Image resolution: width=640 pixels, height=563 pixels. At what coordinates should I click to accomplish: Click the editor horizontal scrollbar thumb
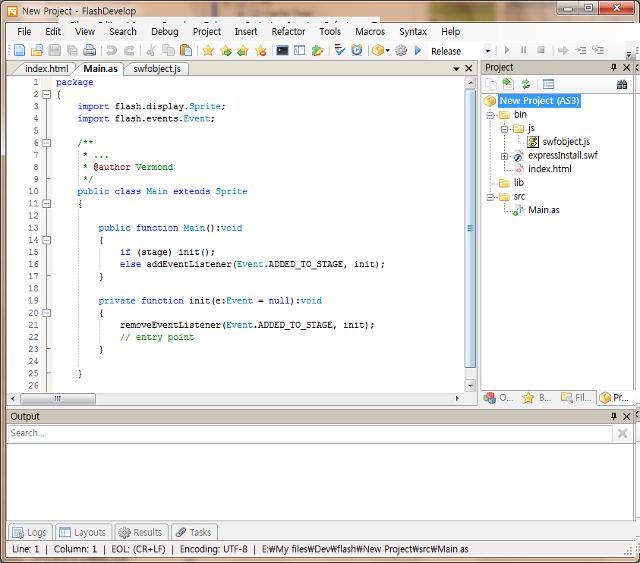coord(58,398)
